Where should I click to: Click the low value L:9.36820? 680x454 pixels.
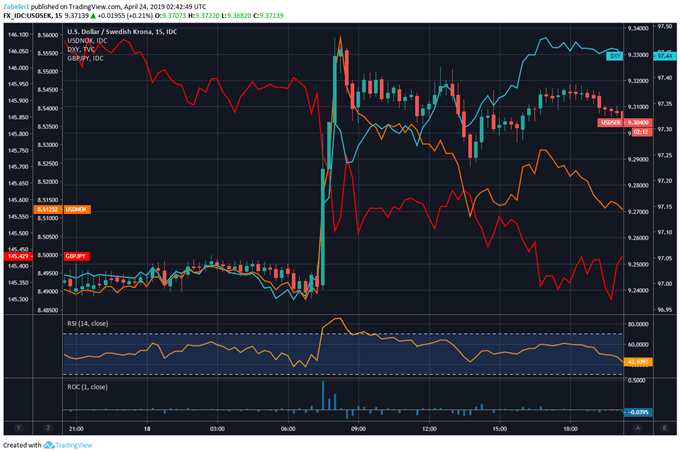pos(236,16)
